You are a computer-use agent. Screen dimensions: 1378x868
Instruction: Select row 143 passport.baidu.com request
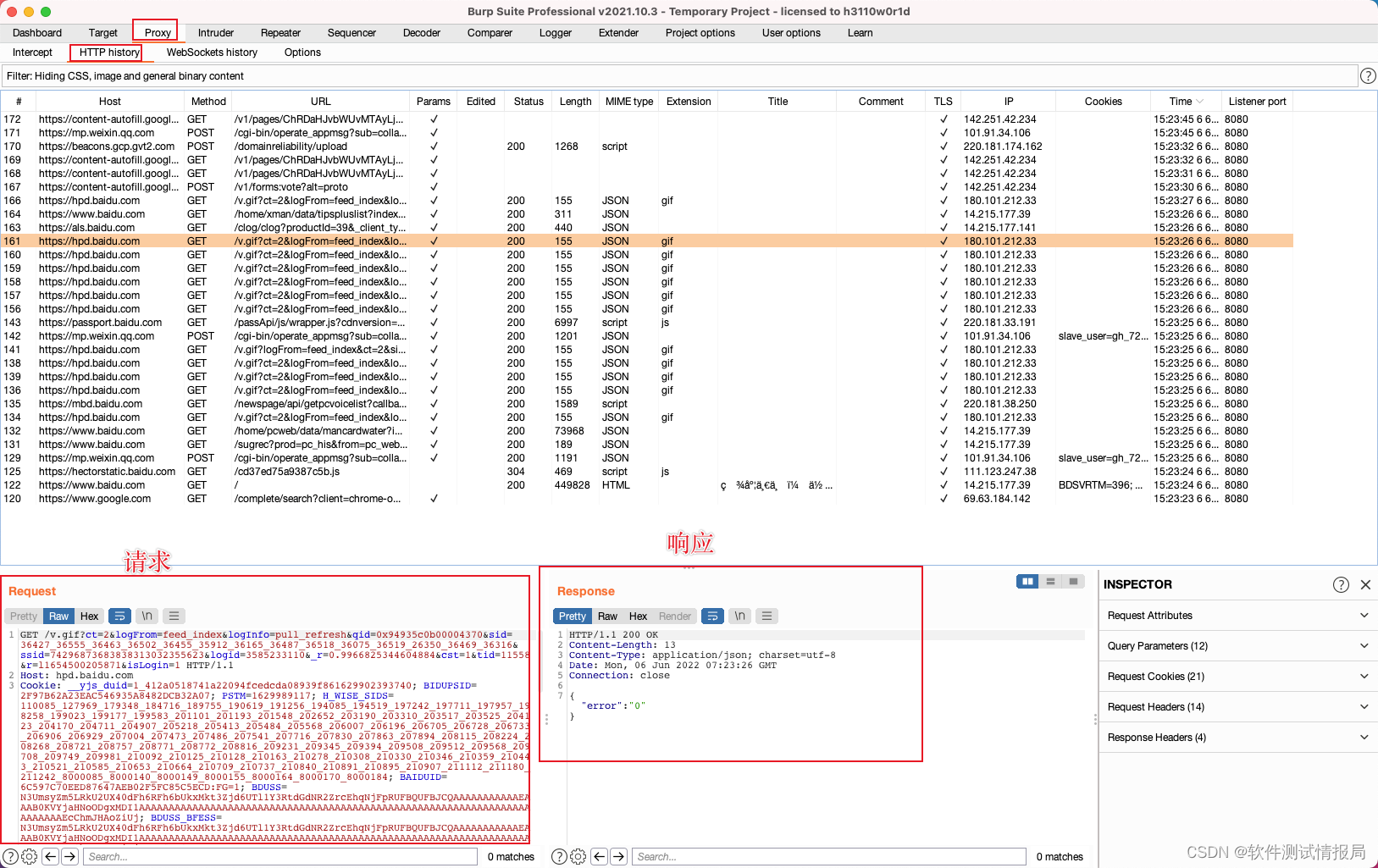[647, 323]
